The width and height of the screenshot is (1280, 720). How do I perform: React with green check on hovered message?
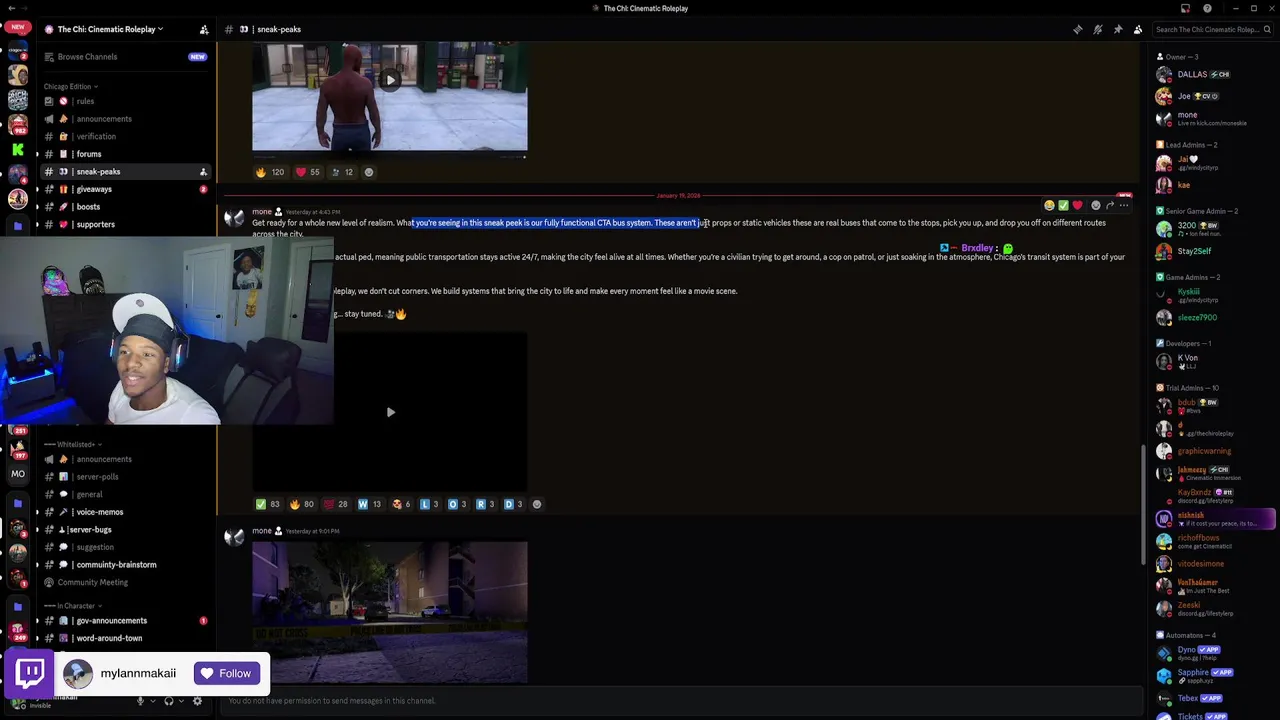point(1063,205)
